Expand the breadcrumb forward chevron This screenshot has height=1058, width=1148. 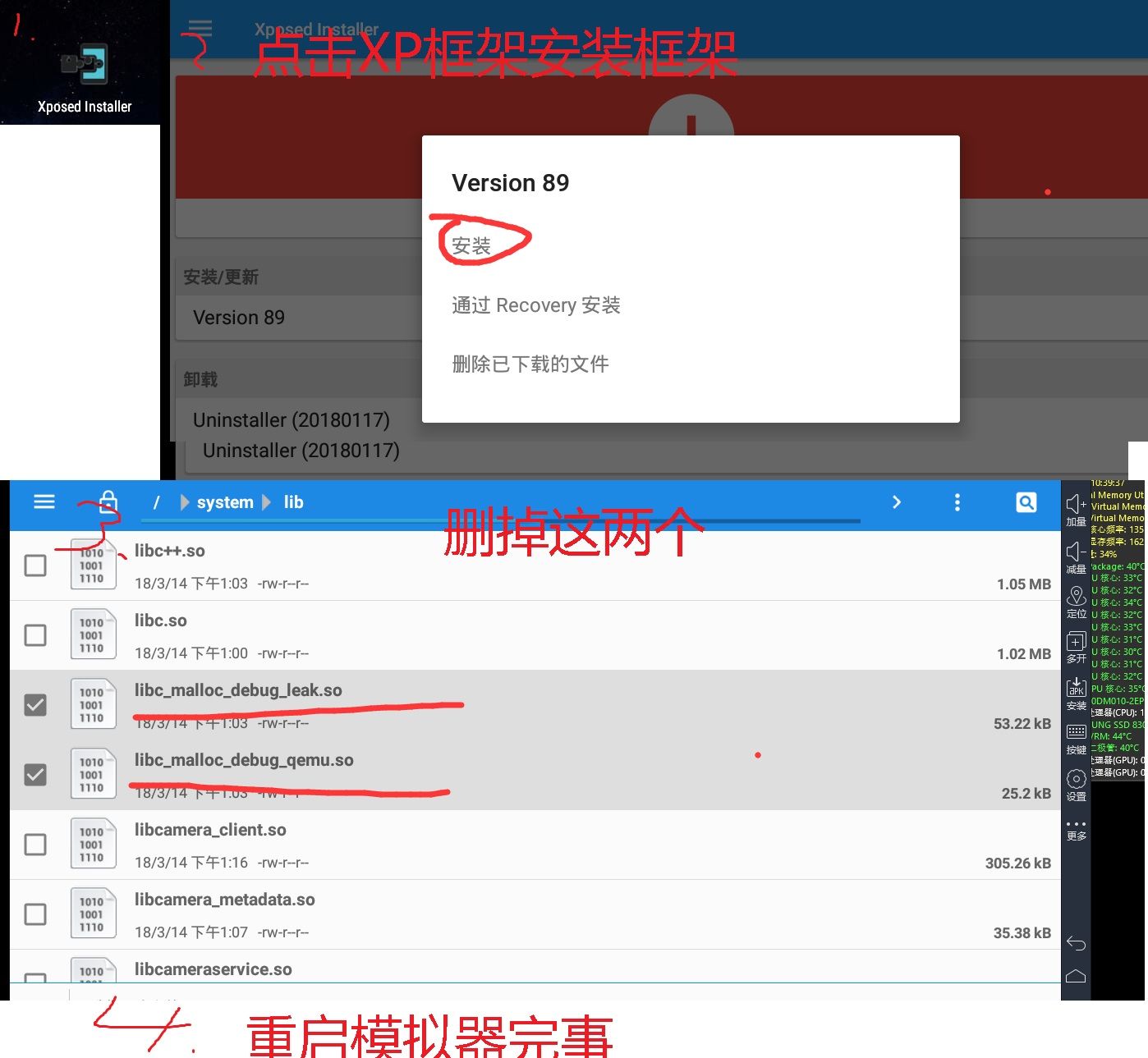pyautogui.click(x=897, y=502)
